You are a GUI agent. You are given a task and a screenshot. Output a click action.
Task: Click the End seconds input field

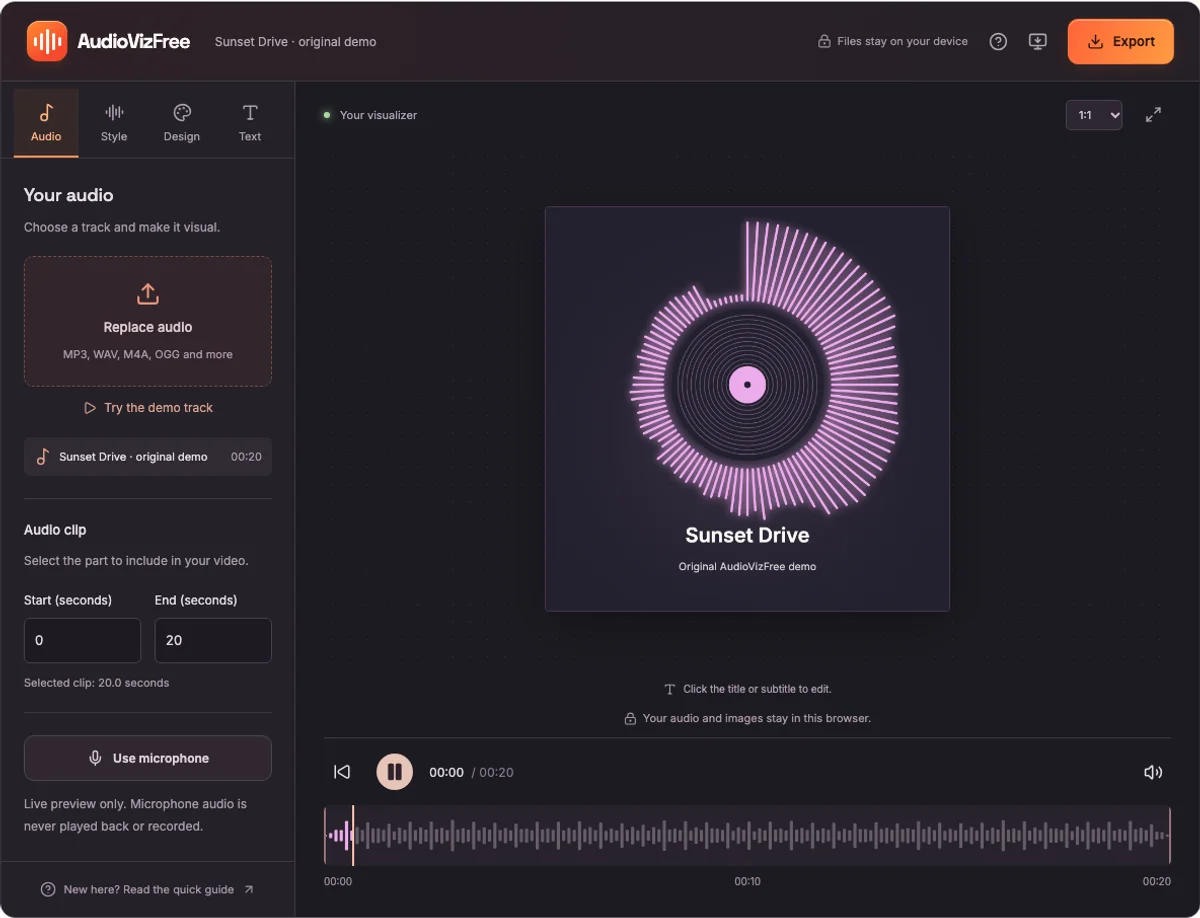click(x=213, y=640)
